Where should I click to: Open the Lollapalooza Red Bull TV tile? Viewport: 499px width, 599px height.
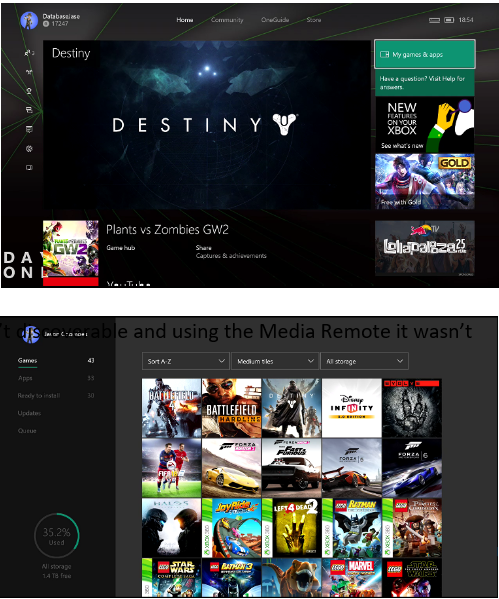425,248
